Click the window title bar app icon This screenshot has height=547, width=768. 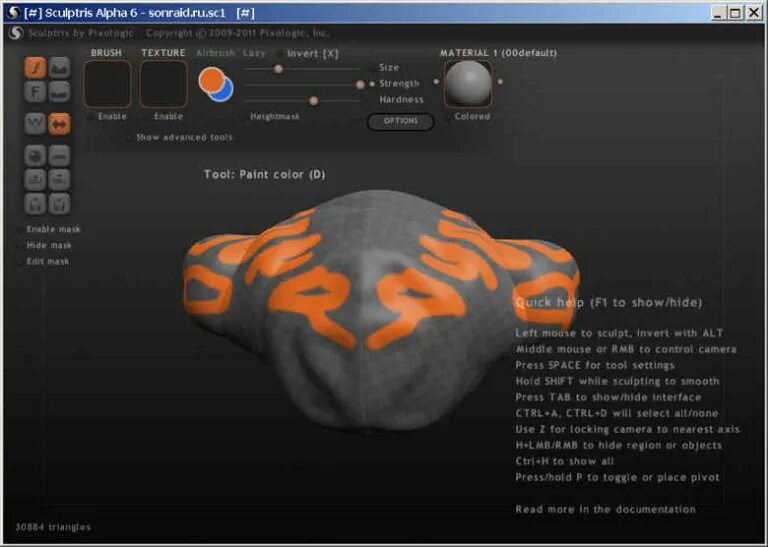click(13, 13)
